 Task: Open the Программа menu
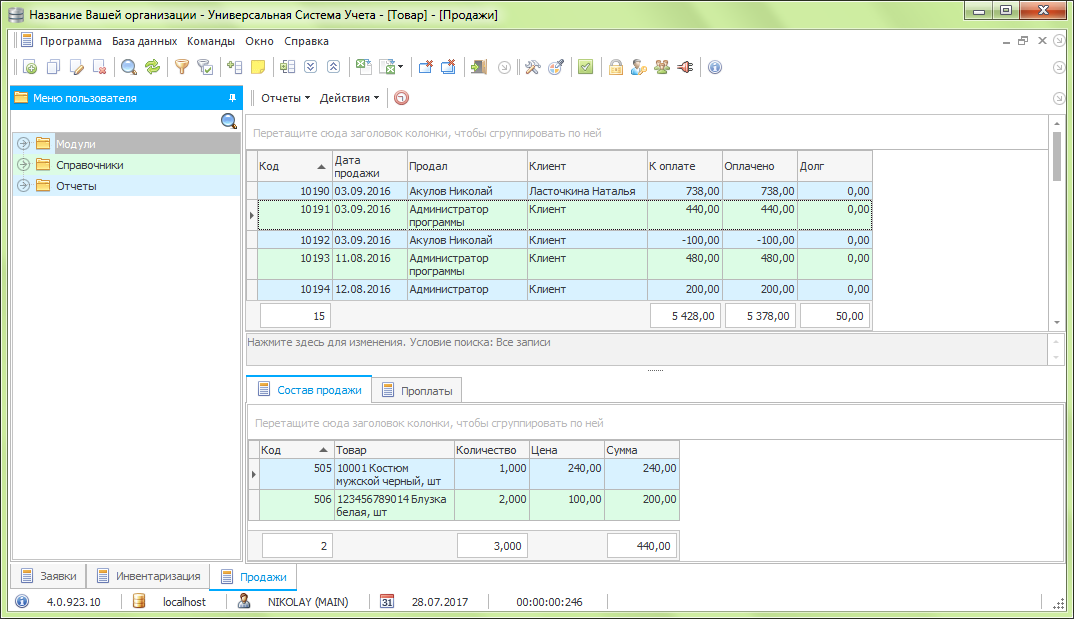[x=71, y=41]
